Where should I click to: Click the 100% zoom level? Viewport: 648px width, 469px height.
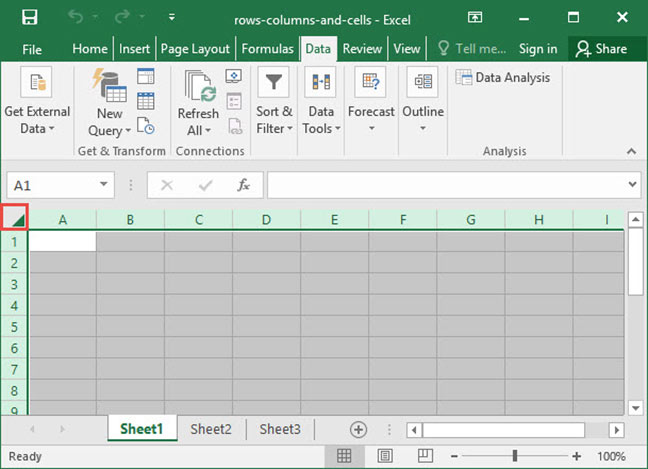point(611,456)
